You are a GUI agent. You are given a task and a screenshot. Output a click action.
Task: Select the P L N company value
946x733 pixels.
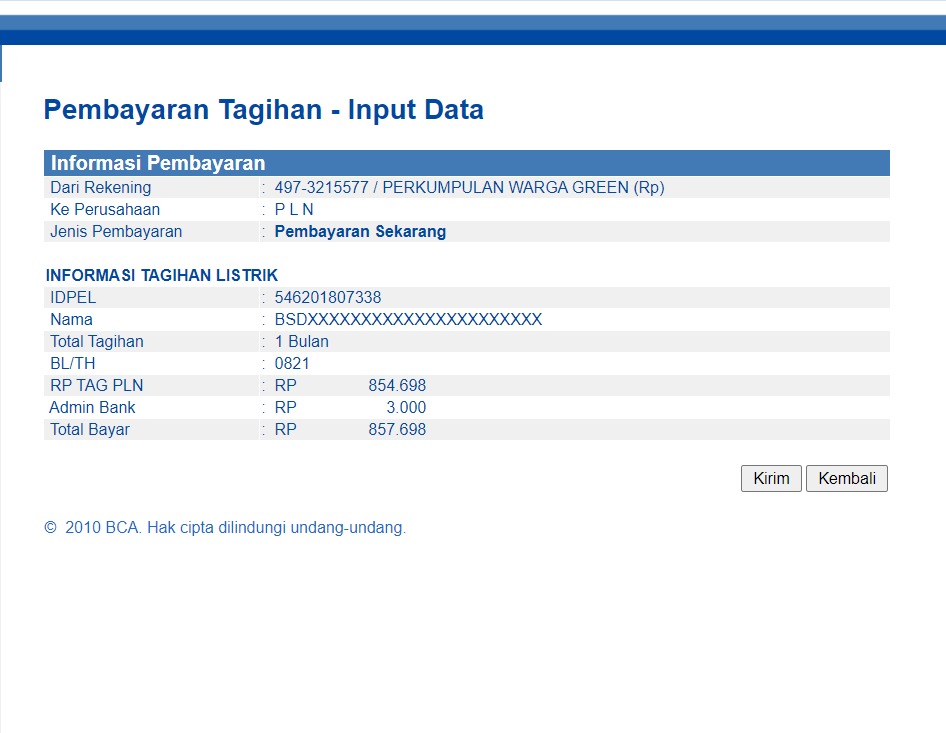294,210
